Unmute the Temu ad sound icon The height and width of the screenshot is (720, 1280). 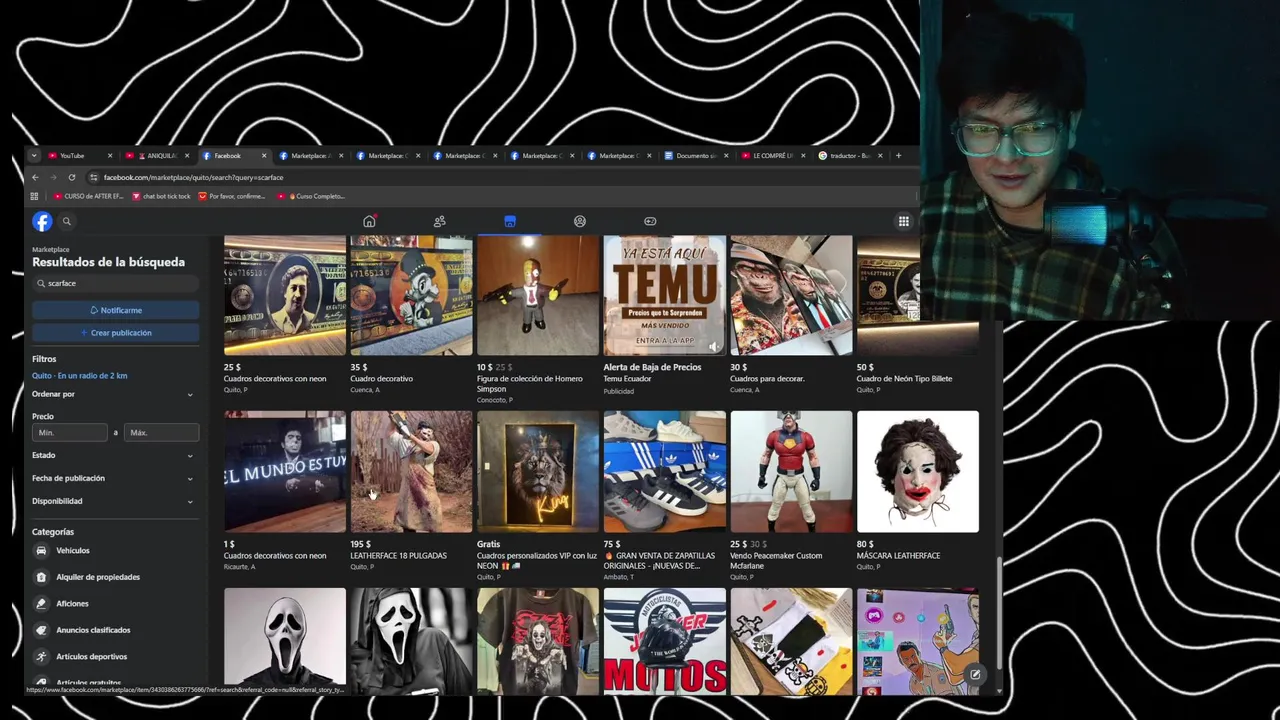pyautogui.click(x=714, y=346)
